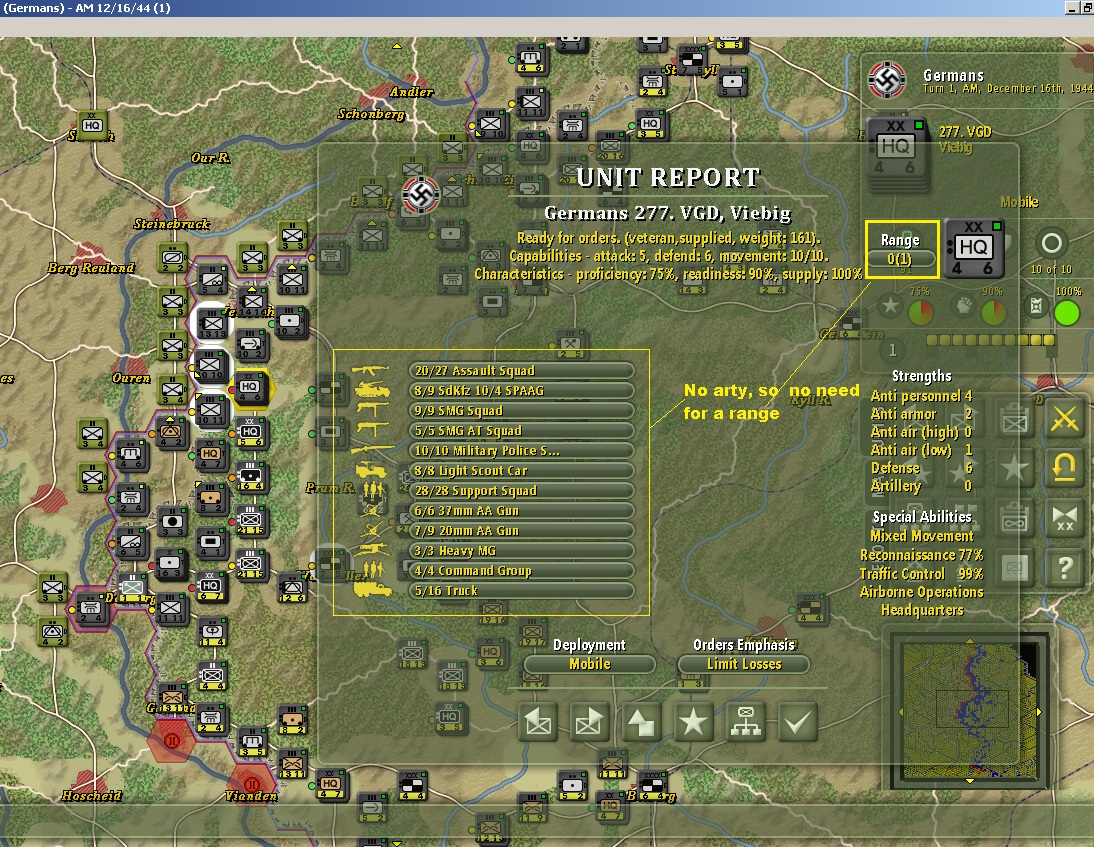Viewport: 1094px width, 847px height.
Task: Click the swastika roundel on the map
Action: tap(421, 194)
